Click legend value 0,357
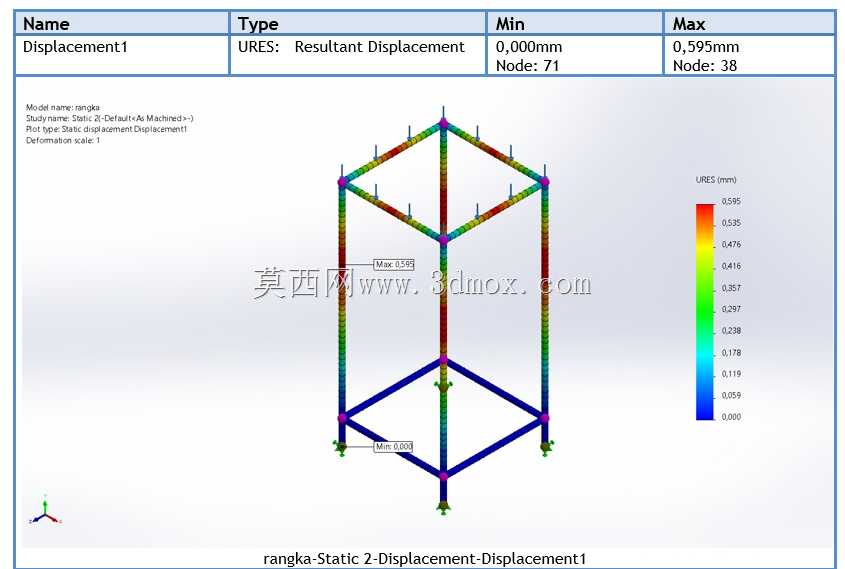The height and width of the screenshot is (569, 845). 731,288
